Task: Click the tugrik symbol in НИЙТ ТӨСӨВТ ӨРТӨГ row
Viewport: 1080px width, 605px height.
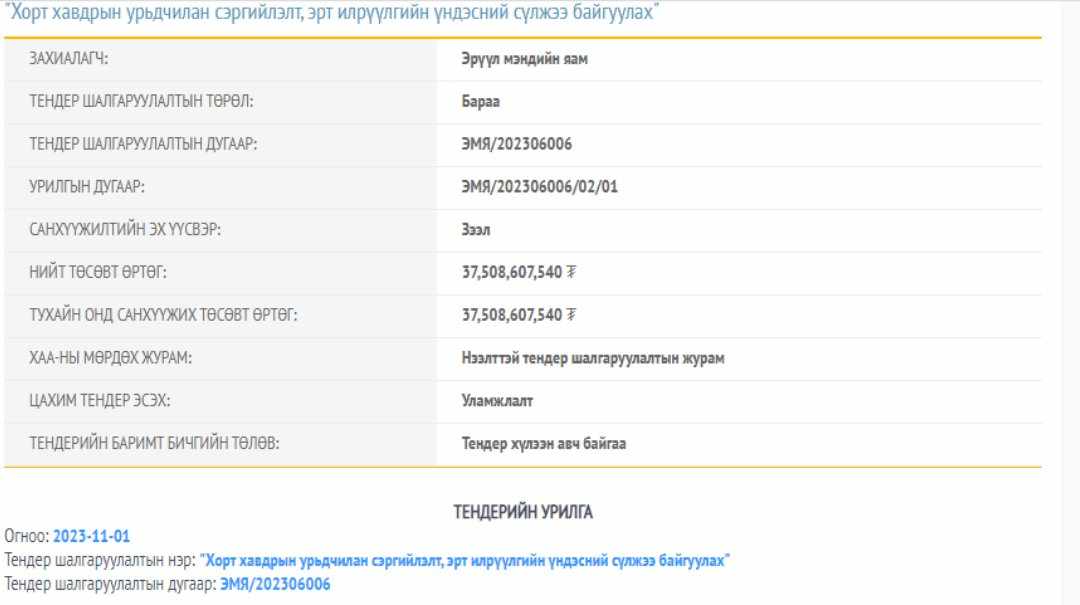Action: point(571,272)
